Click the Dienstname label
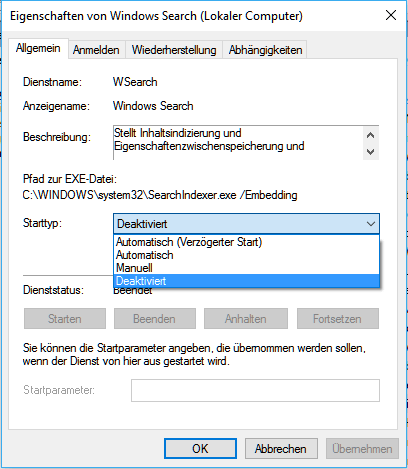408x469 pixels. pyautogui.click(x=52, y=82)
